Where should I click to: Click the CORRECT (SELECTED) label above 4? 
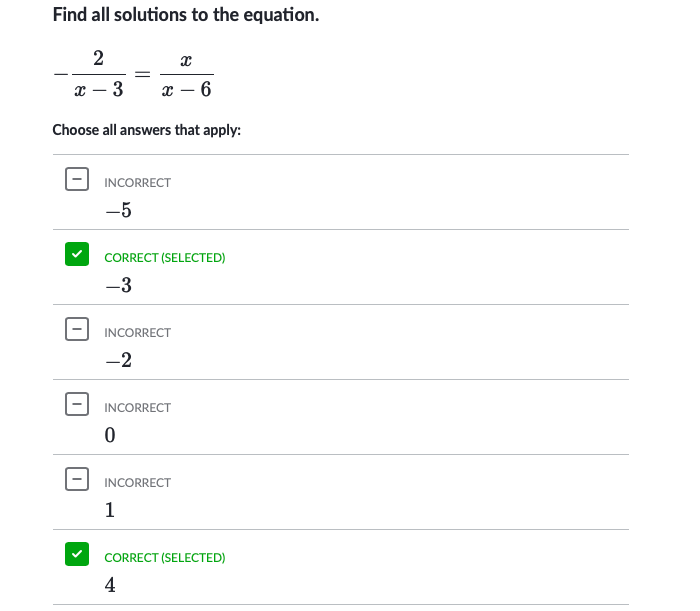point(164,558)
